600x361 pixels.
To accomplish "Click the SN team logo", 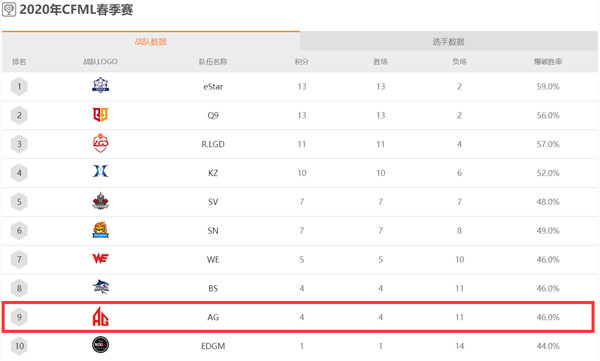I will point(101,230).
